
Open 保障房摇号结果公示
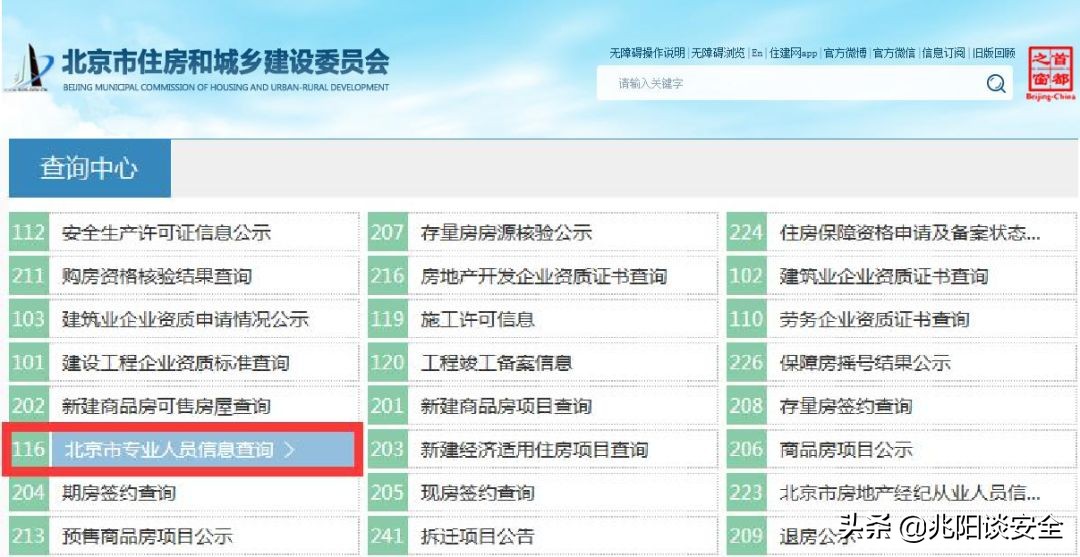865,363
